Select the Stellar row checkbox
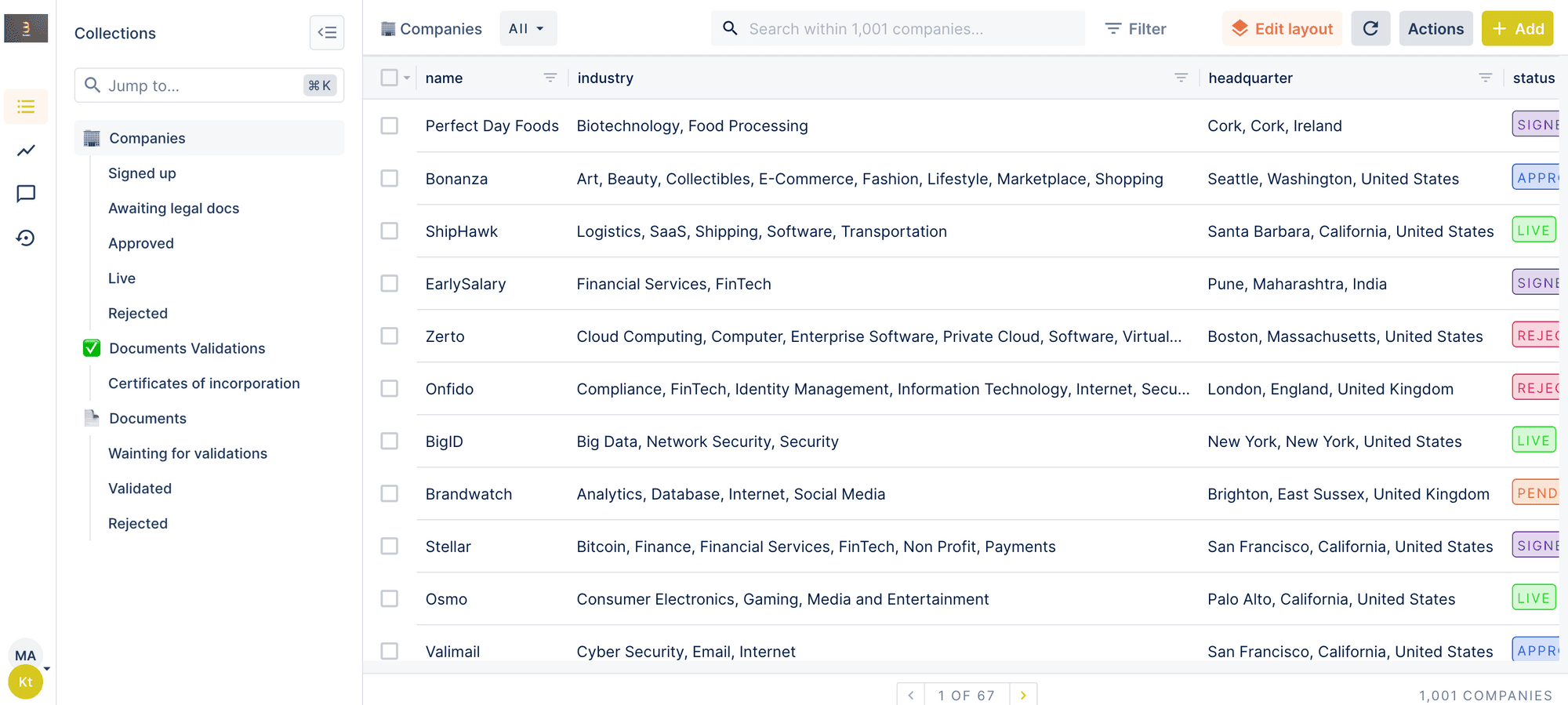This screenshot has width=1568, height=705. click(x=389, y=546)
